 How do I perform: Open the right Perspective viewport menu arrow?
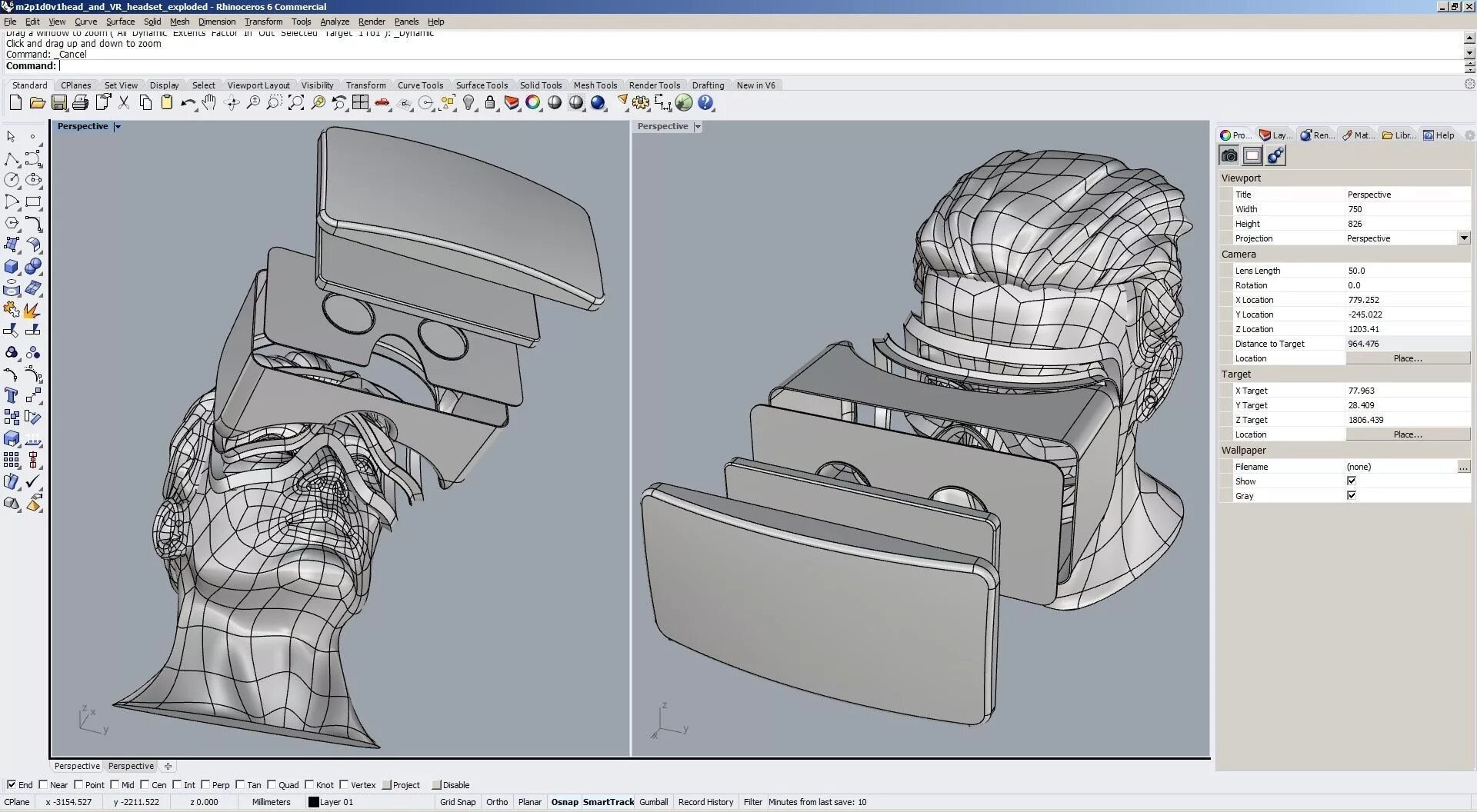698,127
